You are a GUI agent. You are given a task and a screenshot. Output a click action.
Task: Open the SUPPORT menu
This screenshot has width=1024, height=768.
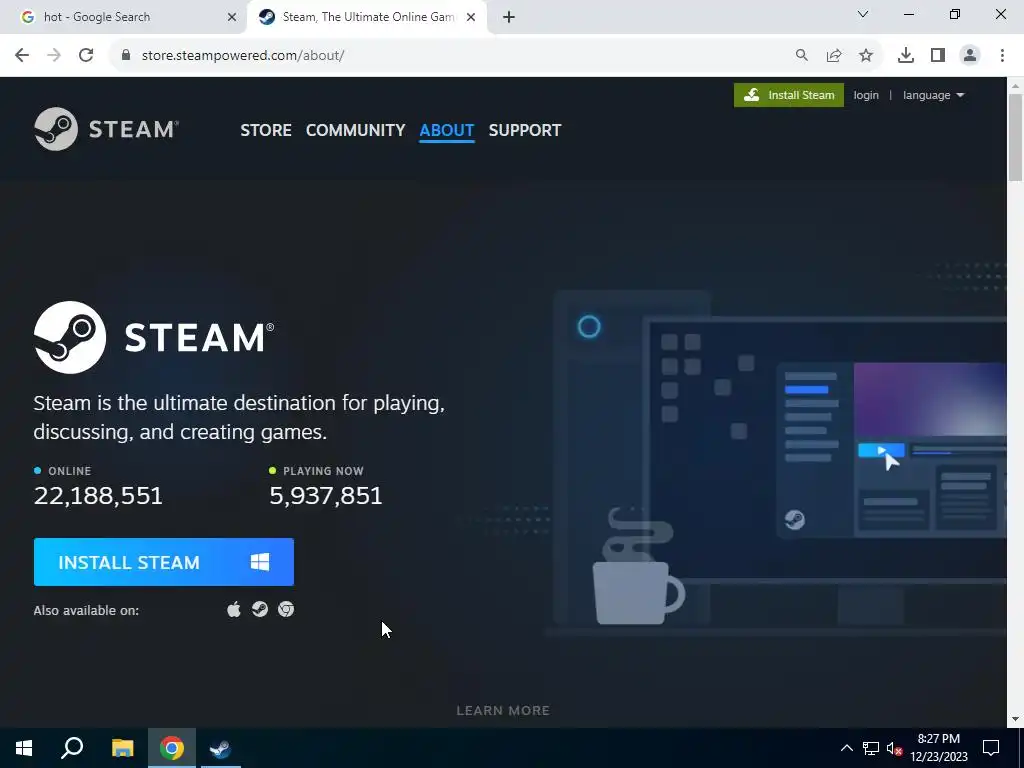(x=524, y=130)
